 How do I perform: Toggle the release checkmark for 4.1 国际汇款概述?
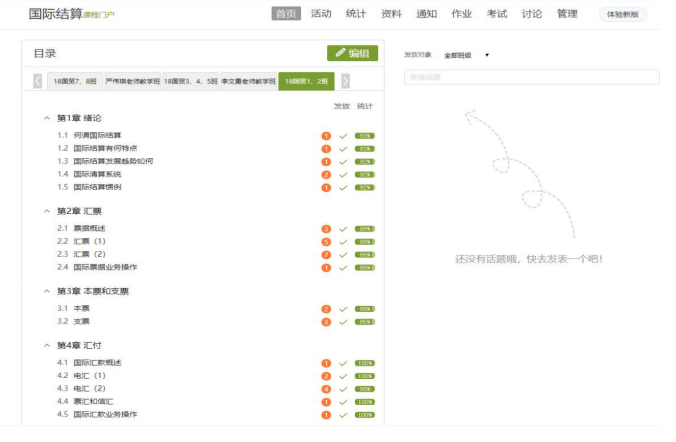click(343, 363)
